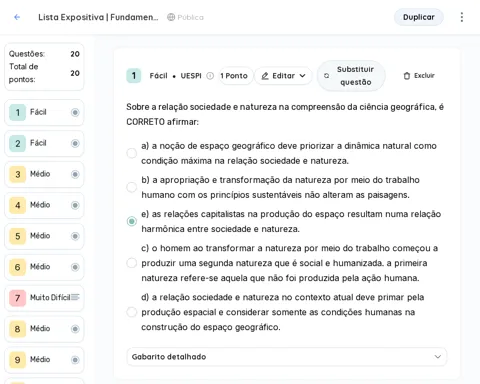Open question 8 Médio in sidebar
The image size is (480, 384).
pyautogui.click(x=44, y=329)
